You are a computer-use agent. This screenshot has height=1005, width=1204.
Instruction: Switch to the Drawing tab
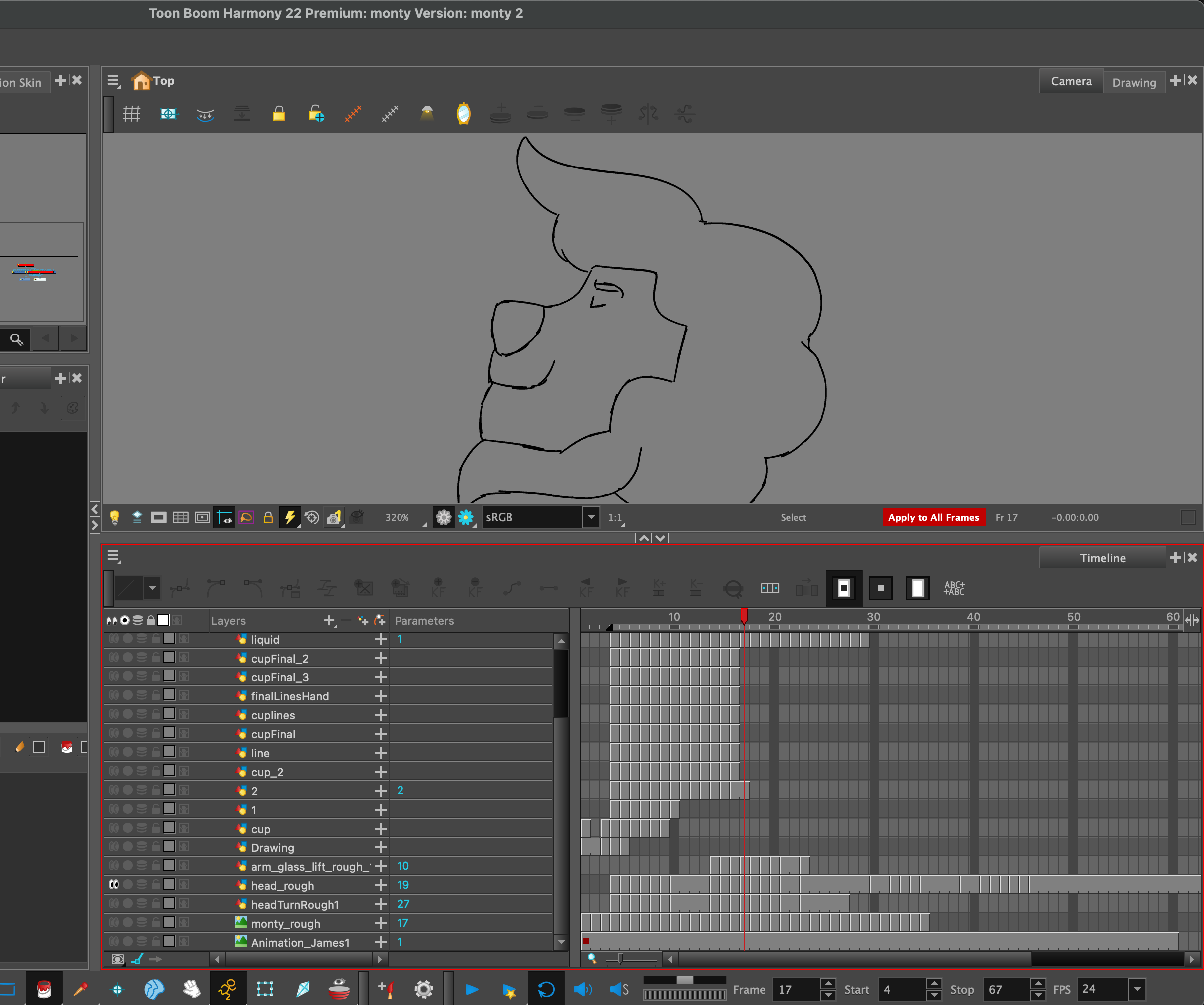pyautogui.click(x=1134, y=82)
